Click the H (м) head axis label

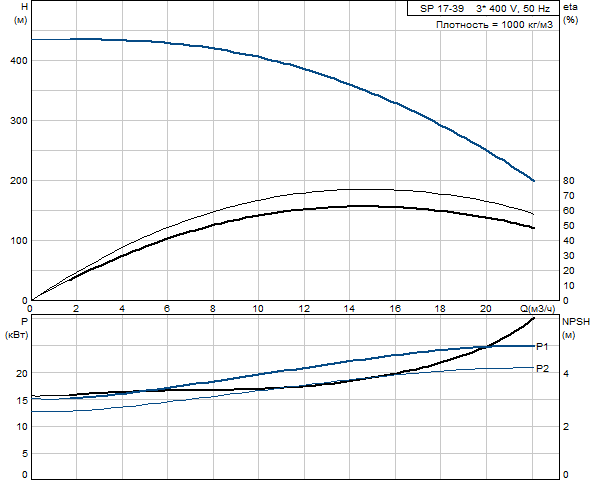pyautogui.click(x=21, y=13)
